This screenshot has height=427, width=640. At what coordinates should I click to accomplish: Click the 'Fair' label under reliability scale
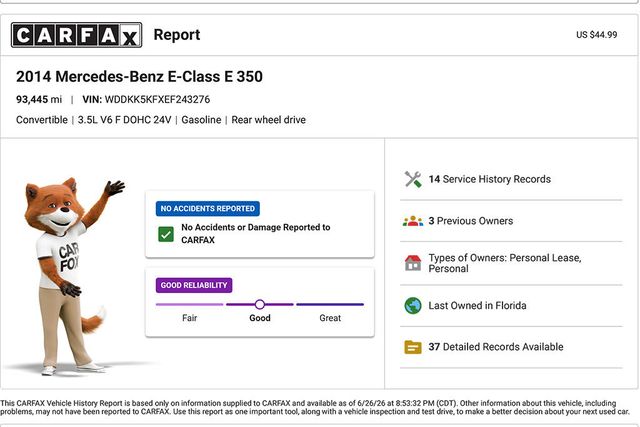tap(189, 318)
